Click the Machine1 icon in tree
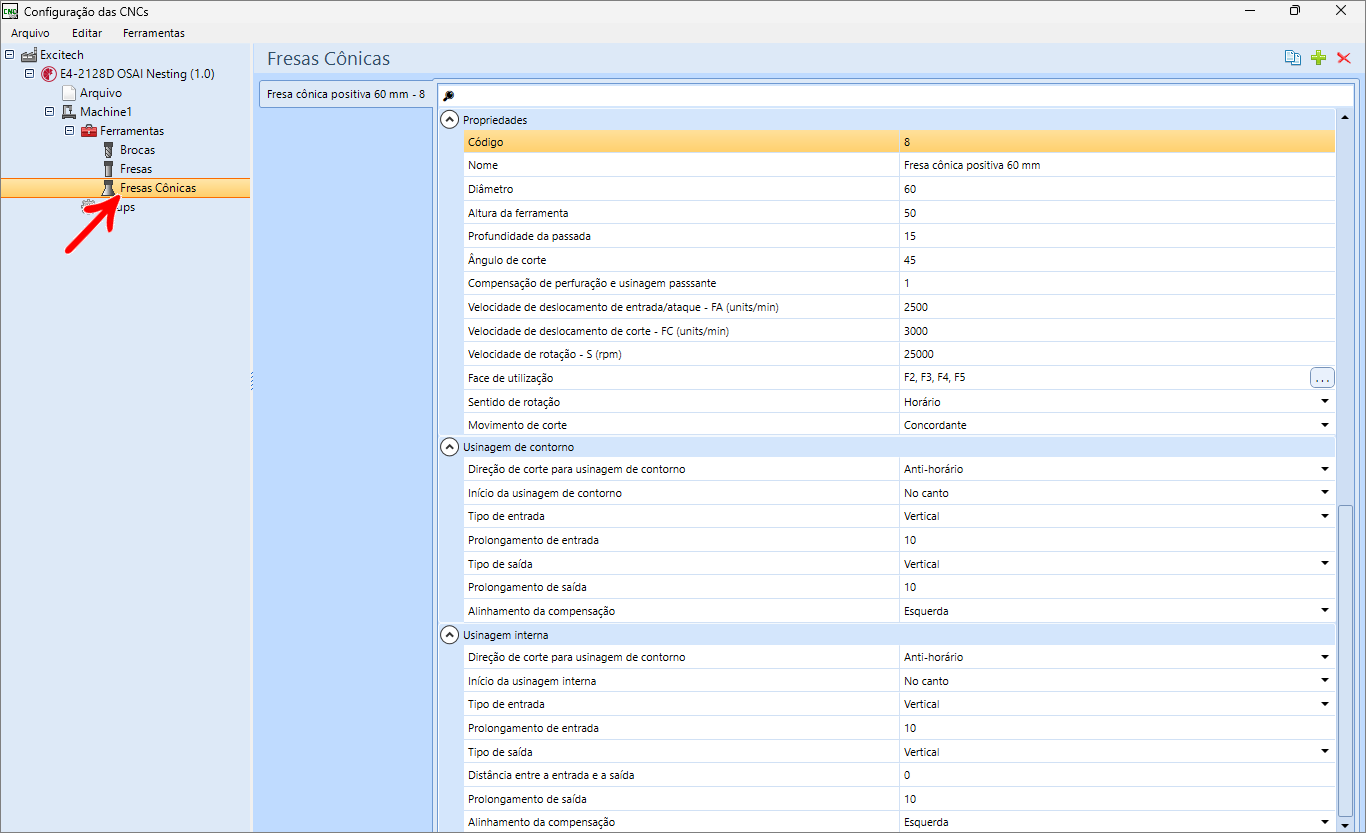Image resolution: width=1366 pixels, height=833 pixels. click(x=69, y=112)
